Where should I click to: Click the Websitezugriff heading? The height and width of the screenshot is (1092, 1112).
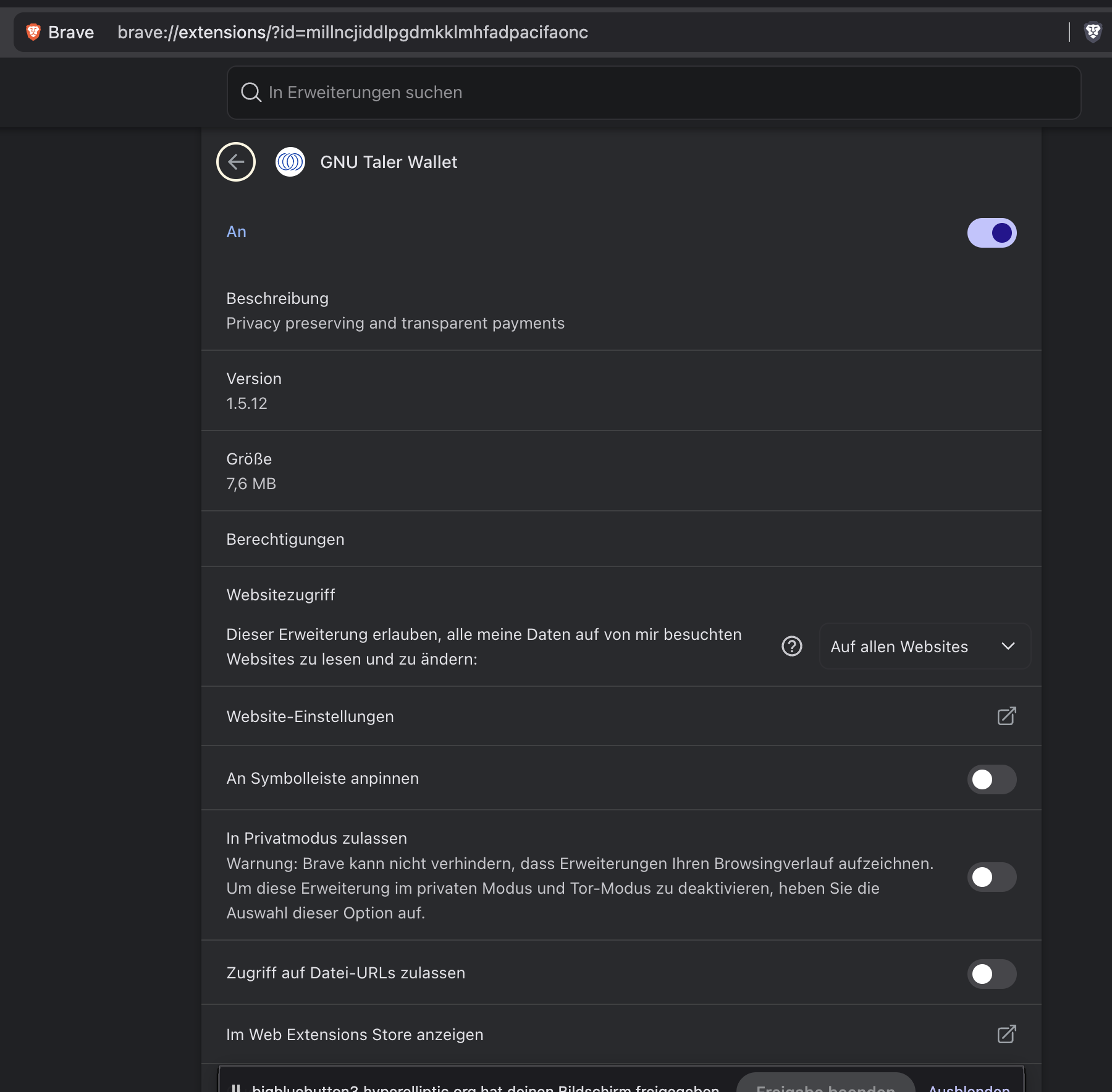[280, 595]
